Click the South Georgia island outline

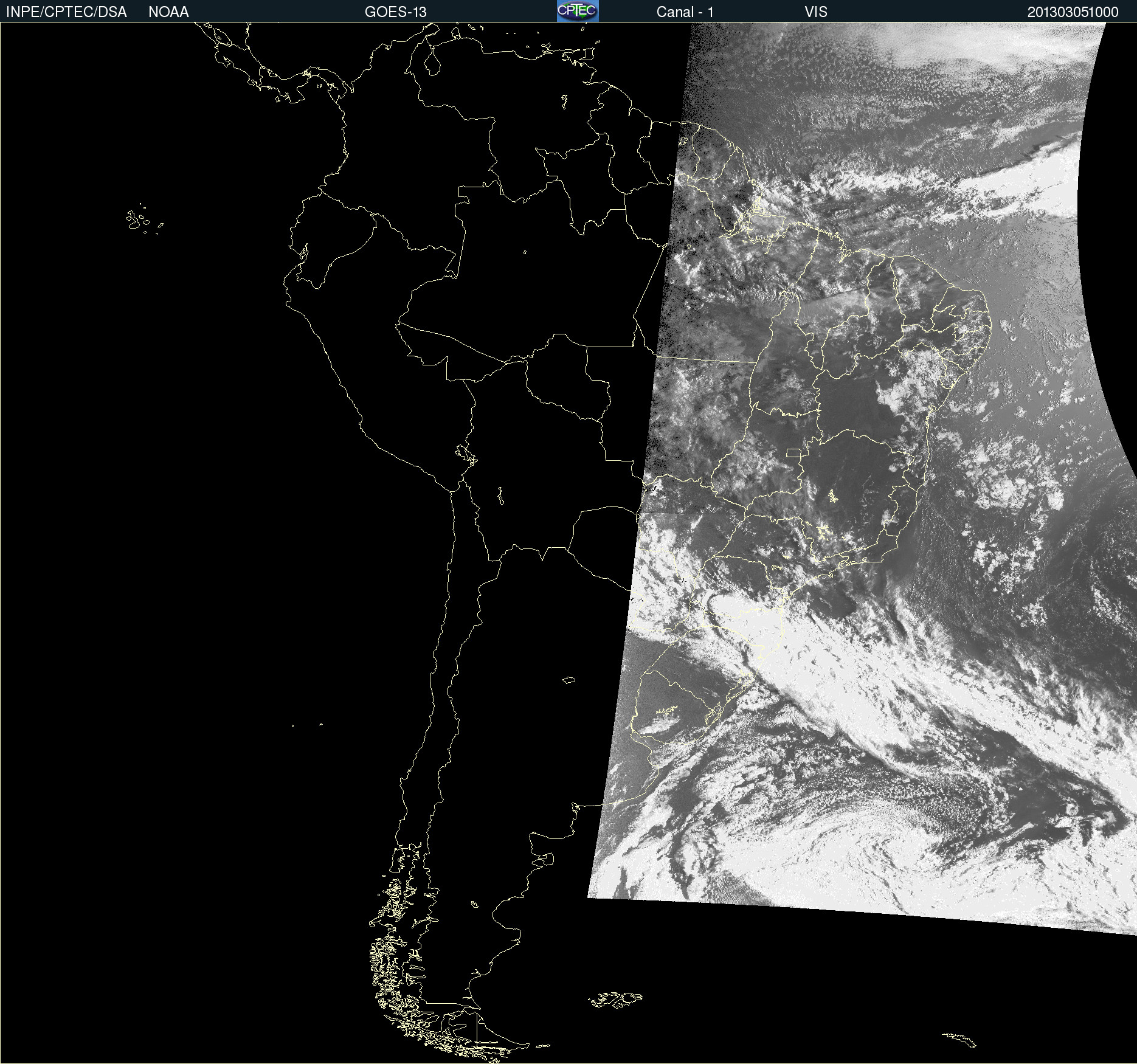[959, 1039]
